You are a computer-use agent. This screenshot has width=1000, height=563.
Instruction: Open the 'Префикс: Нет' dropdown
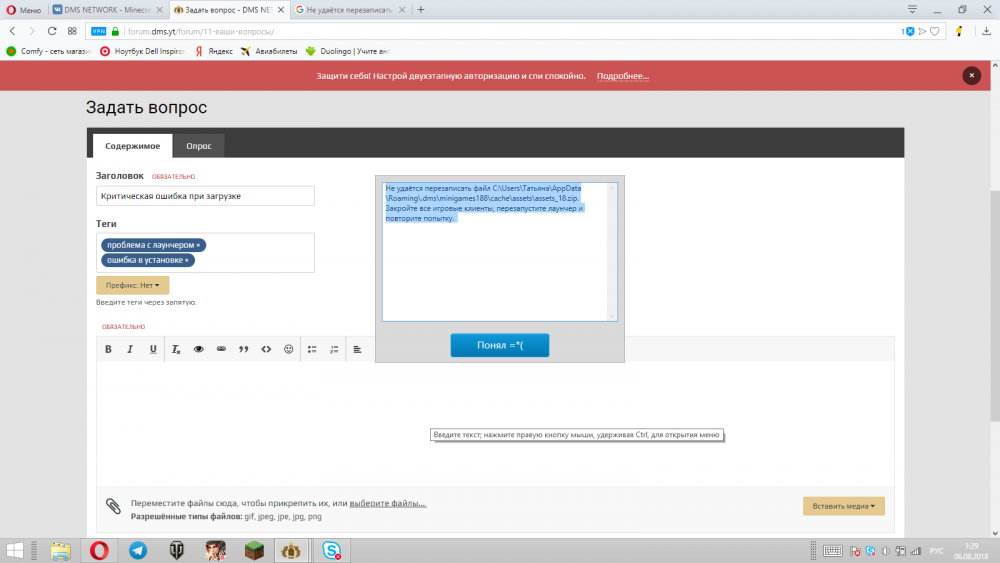[x=132, y=285]
